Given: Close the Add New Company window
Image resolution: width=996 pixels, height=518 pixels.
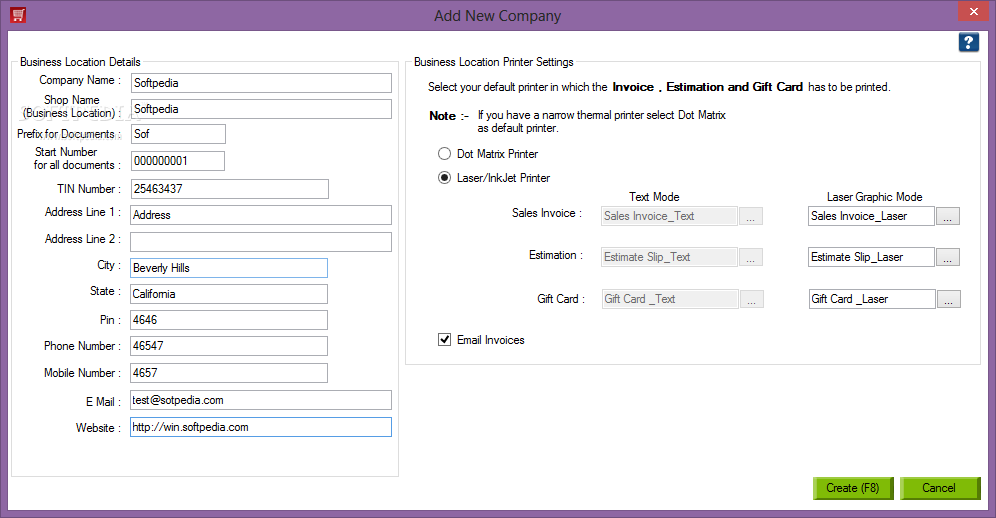Looking at the screenshot, I should coord(973,11).
